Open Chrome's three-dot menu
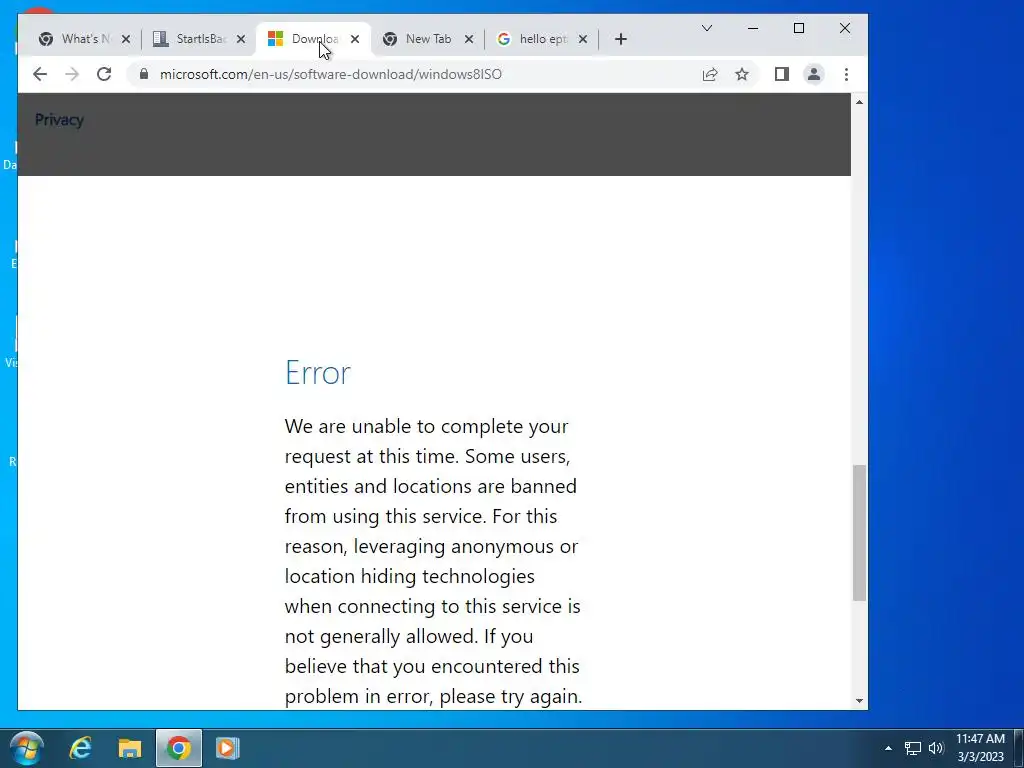This screenshot has width=1024, height=768. tap(846, 74)
